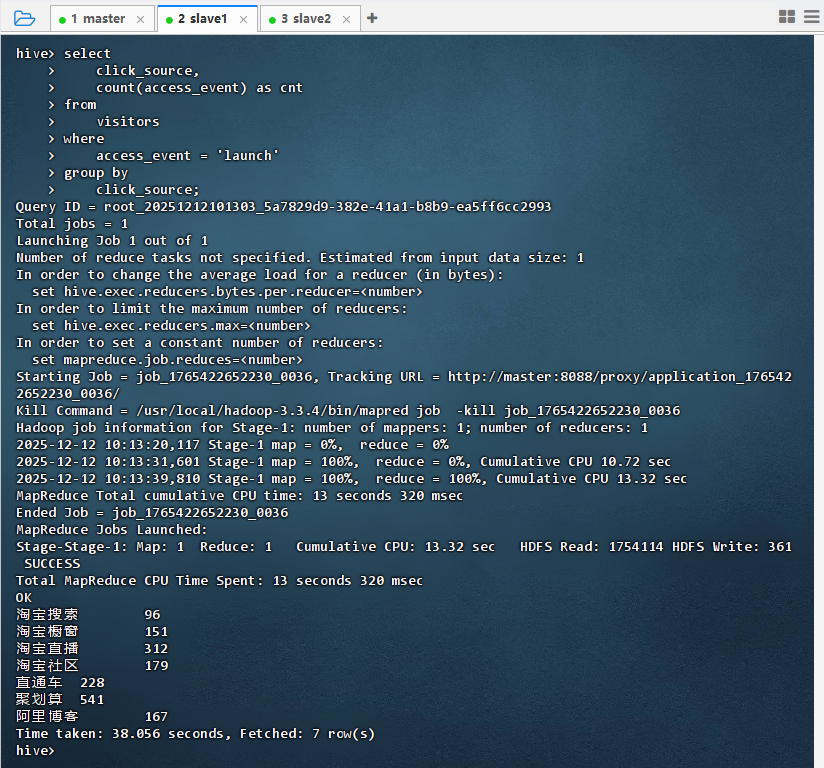Click 'set mapreduce.job.reduces=<number>' line
The width and height of the screenshot is (824, 768).
pyautogui.click(x=167, y=360)
